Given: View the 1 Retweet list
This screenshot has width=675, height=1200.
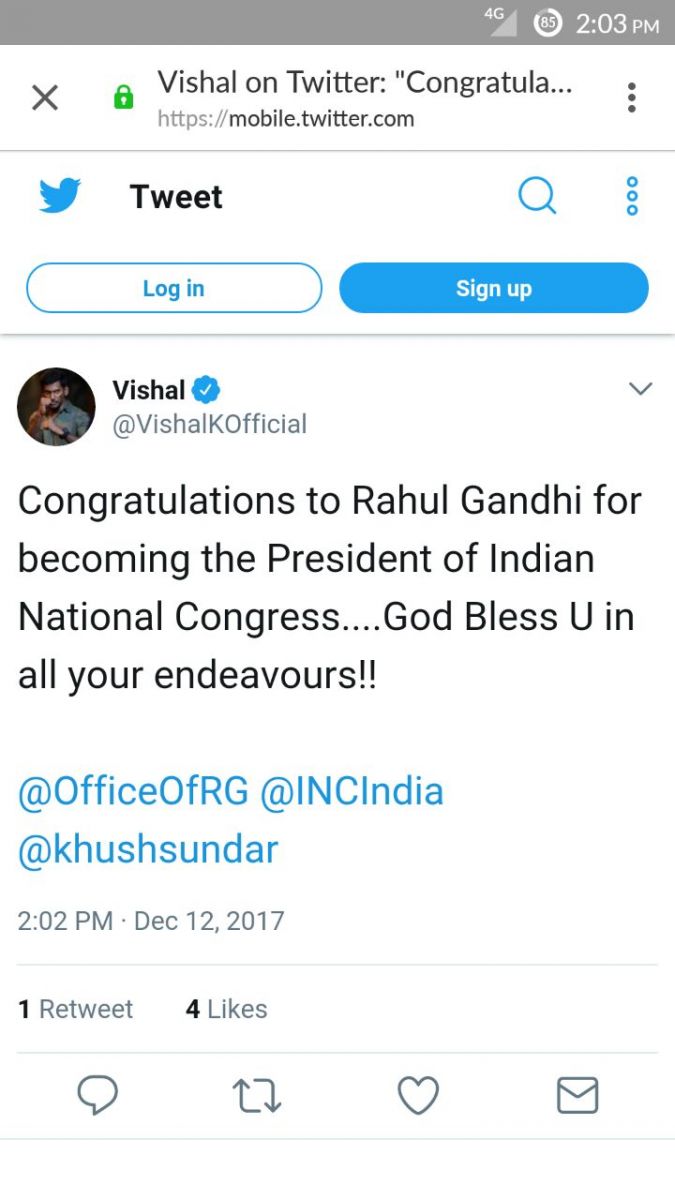Looking at the screenshot, I should tap(76, 1009).
